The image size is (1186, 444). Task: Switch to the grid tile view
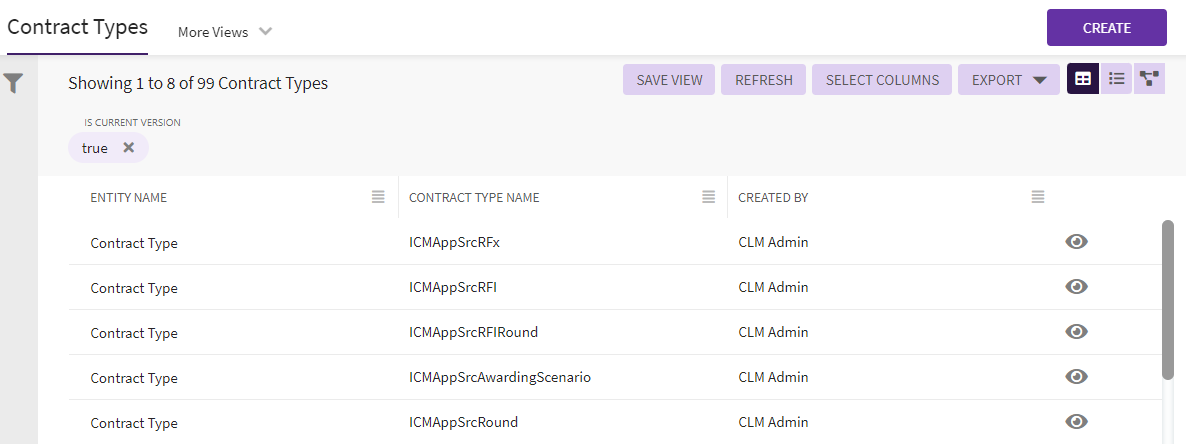click(x=1083, y=80)
